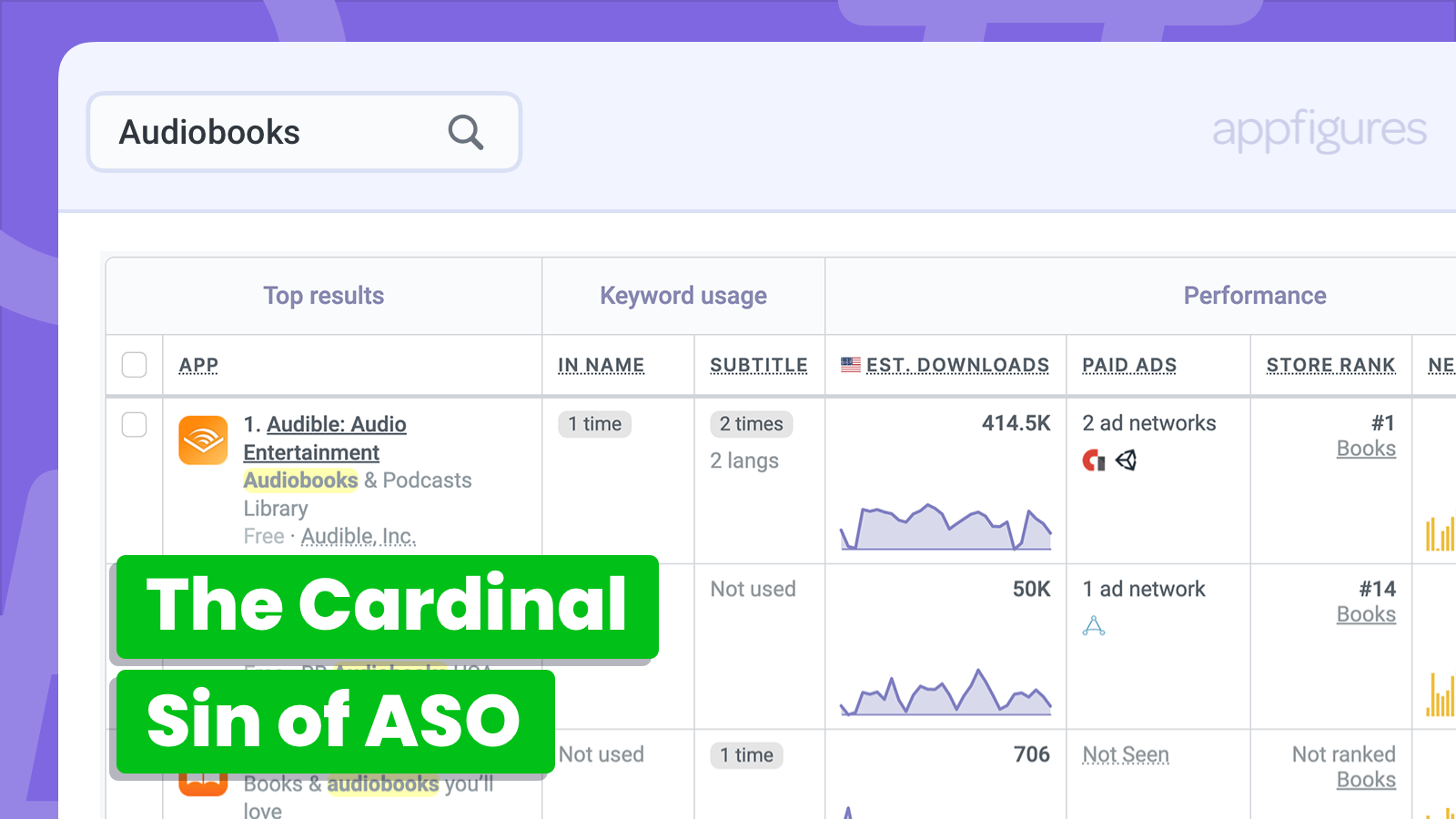
Task: Open the Audible: Audio Entertainment link
Action: pyautogui.click(x=325, y=439)
